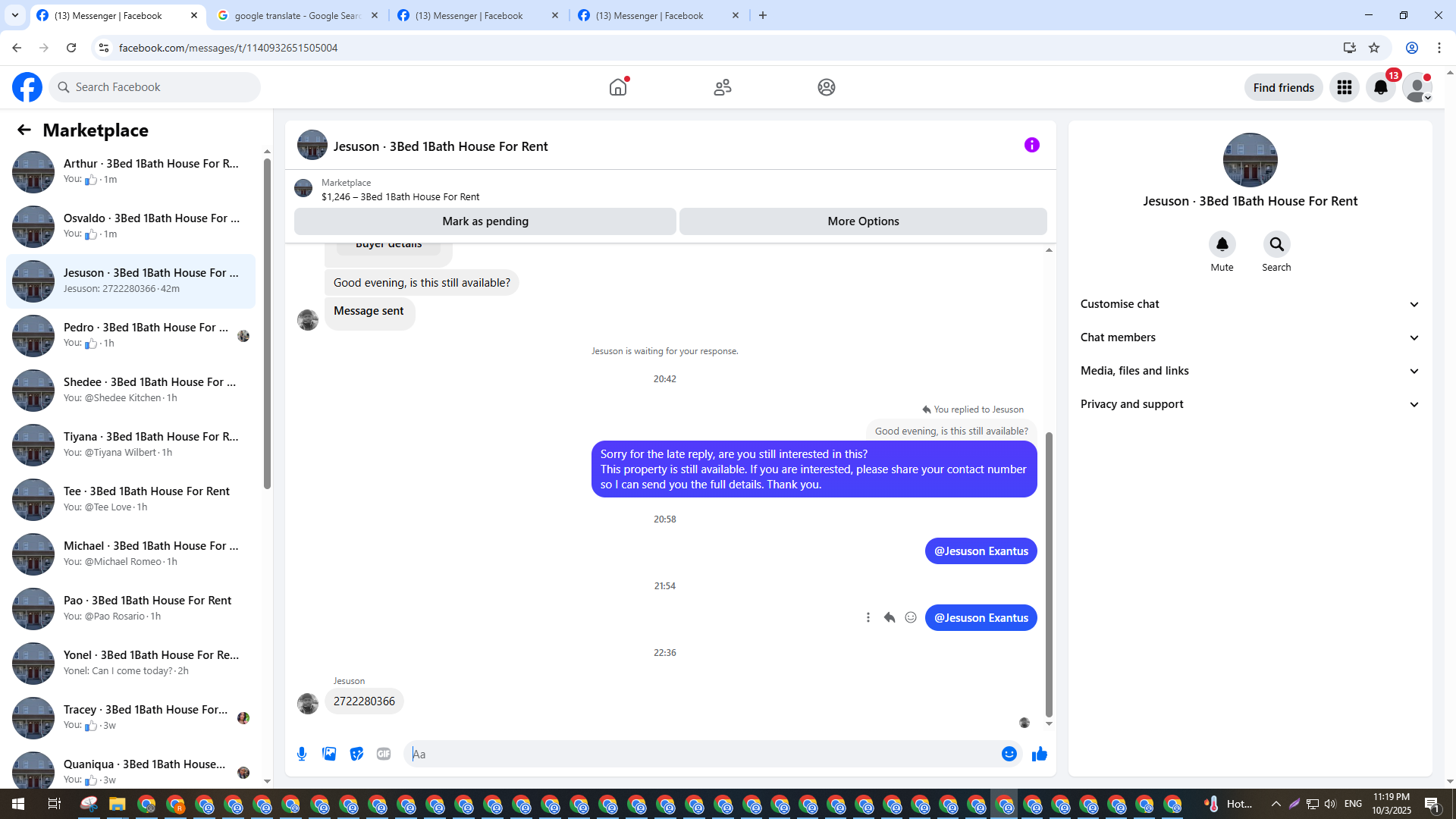React to the last @Jesuson Exantus message
The width and height of the screenshot is (1456, 819).
pos(911,617)
